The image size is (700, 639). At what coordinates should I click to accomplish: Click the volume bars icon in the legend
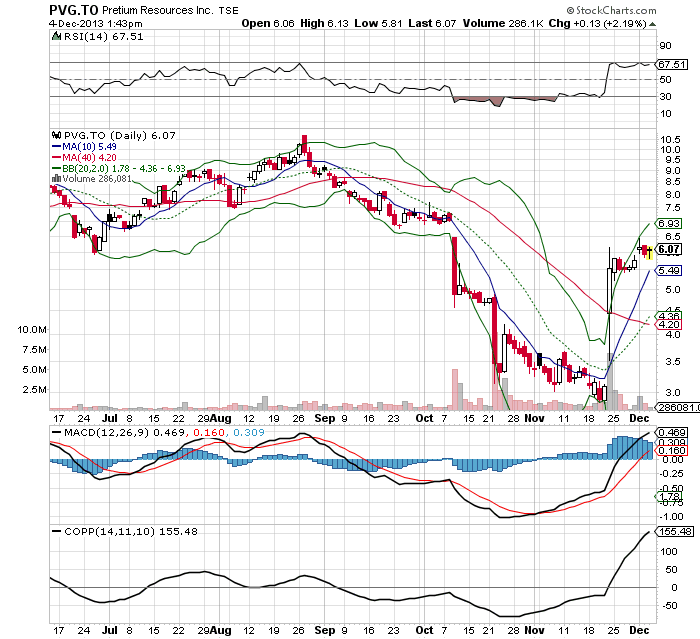coord(56,179)
